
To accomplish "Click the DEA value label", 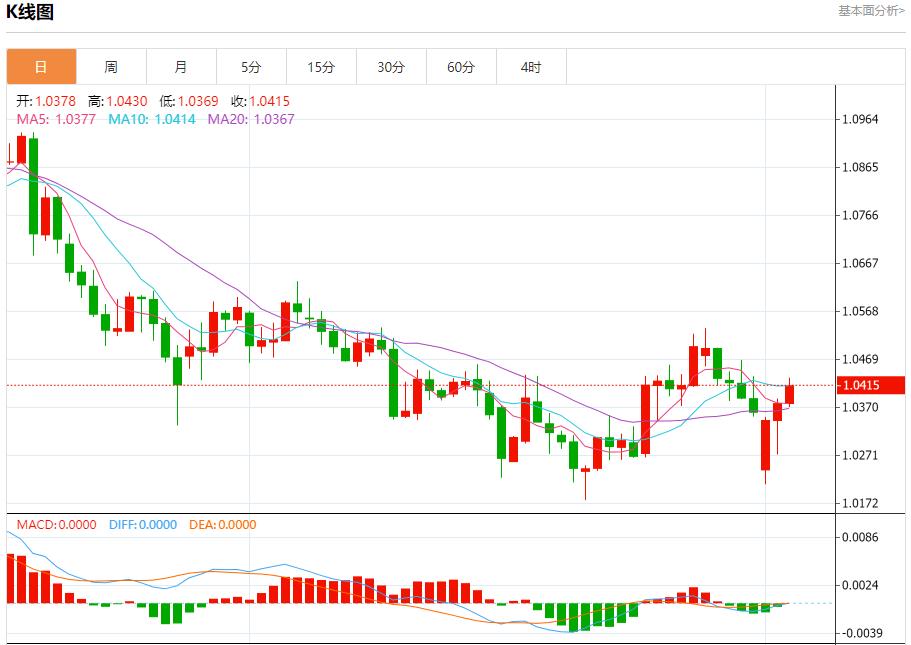I will (223, 524).
